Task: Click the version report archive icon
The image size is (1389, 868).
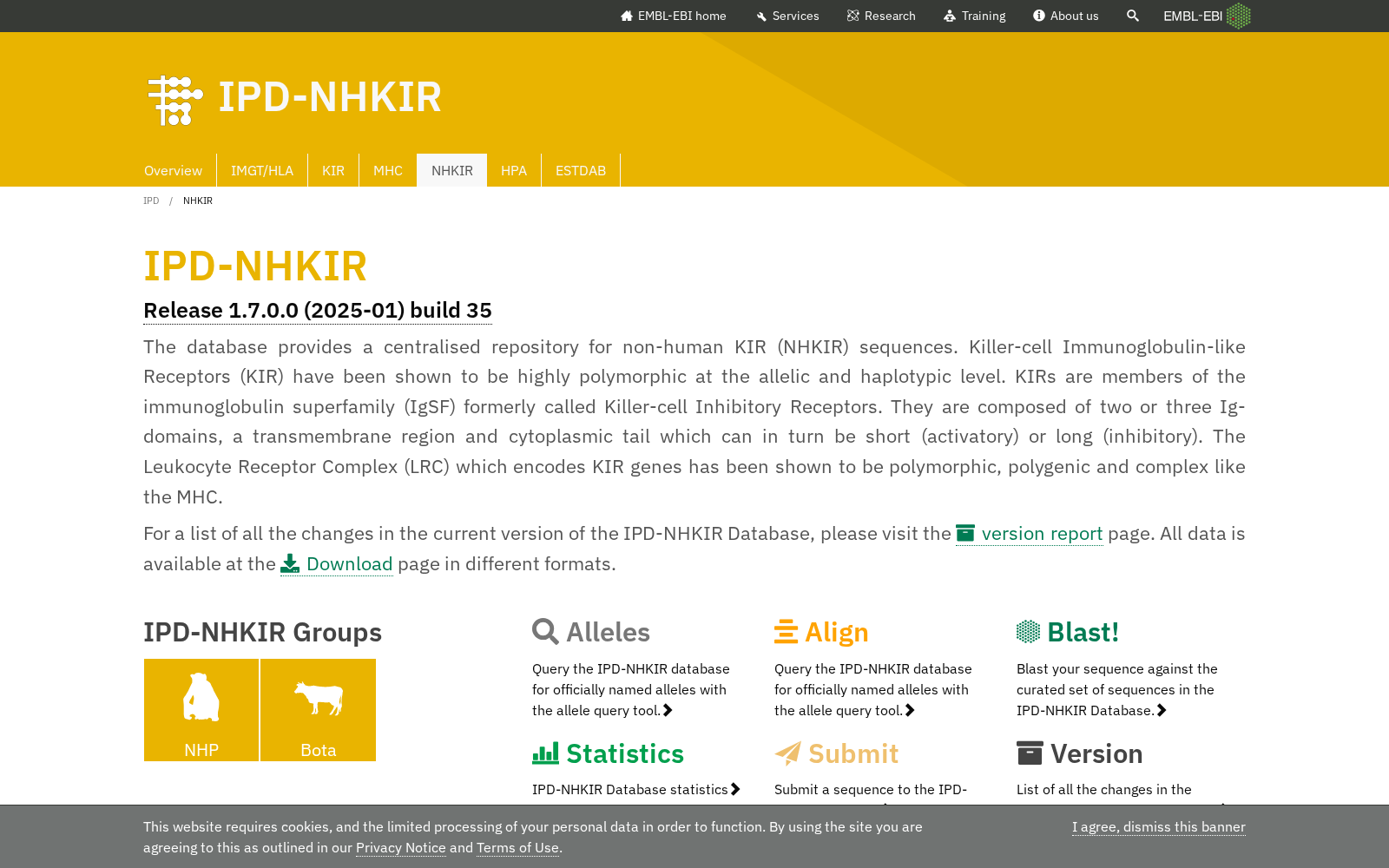Action: click(965, 533)
